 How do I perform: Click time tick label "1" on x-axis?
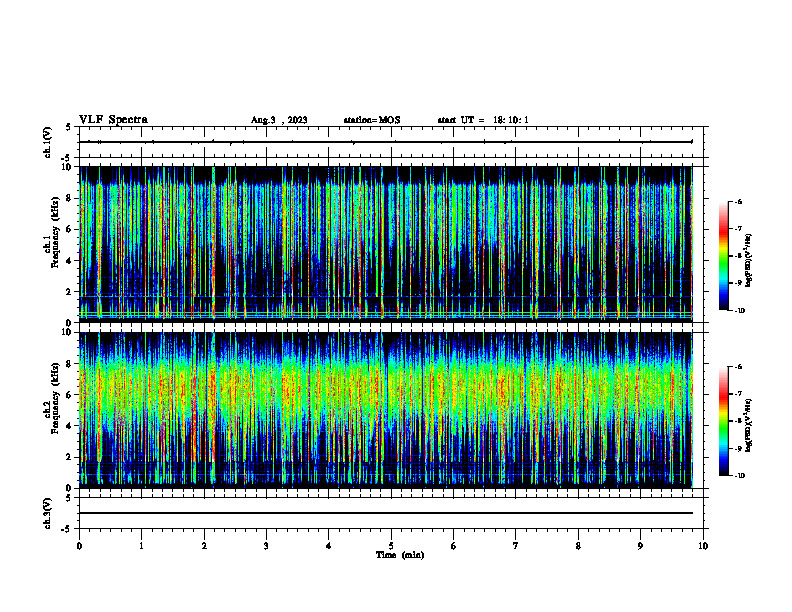[x=141, y=546]
